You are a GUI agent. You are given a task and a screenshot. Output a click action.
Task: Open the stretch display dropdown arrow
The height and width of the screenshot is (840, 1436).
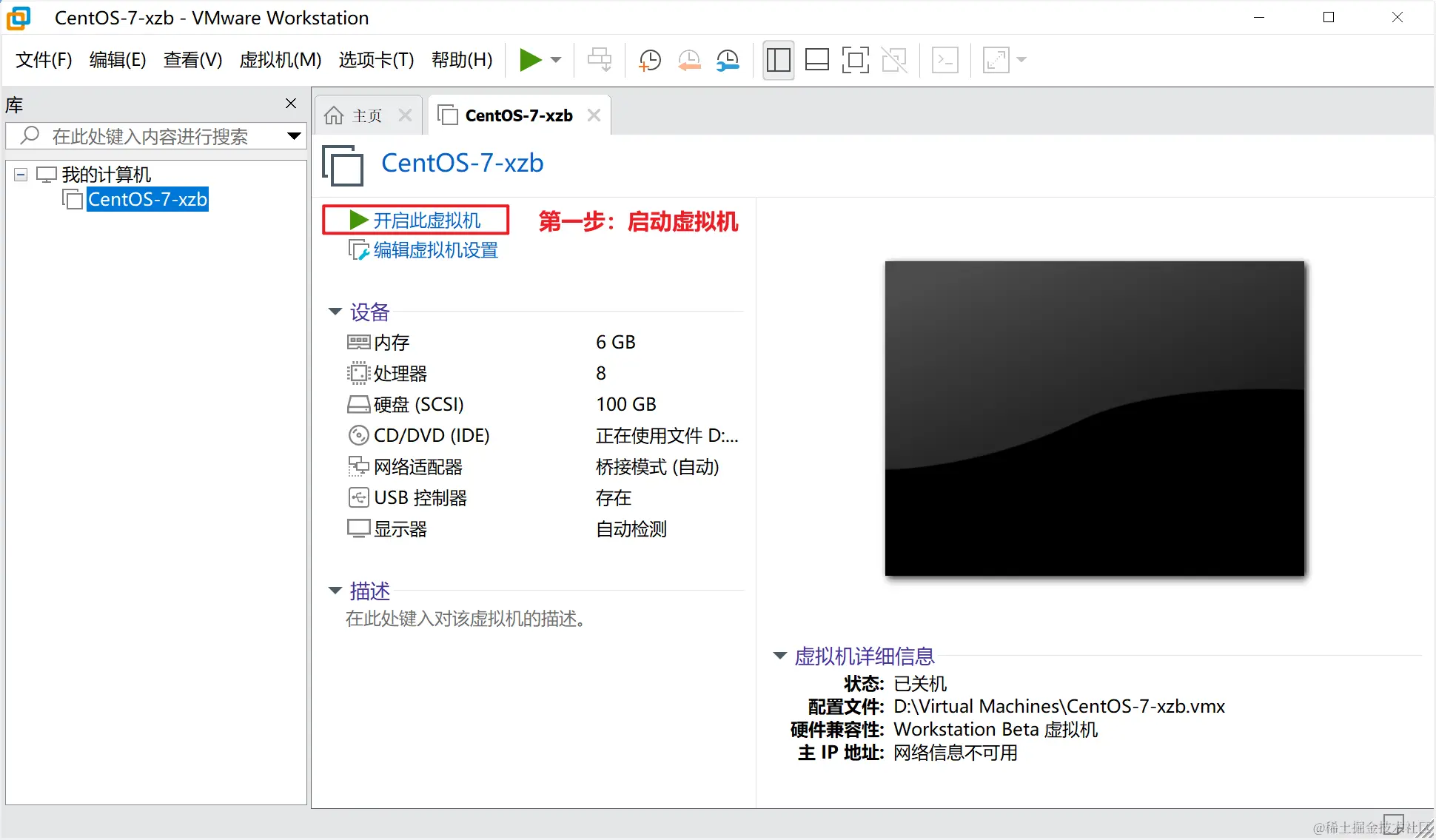point(1021,60)
